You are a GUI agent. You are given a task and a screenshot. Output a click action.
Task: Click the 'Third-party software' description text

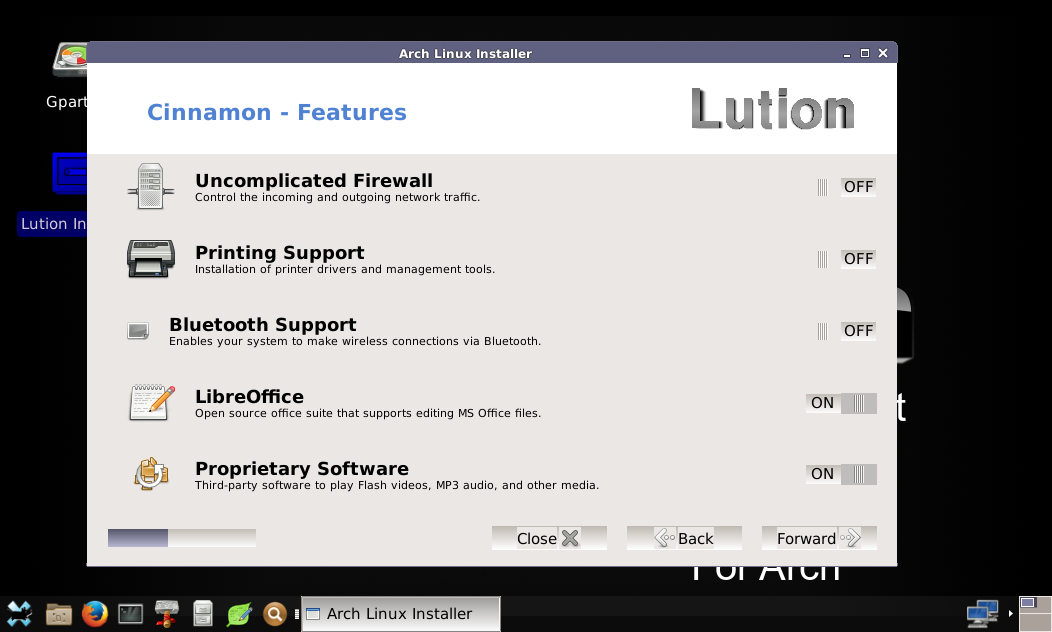click(x=397, y=485)
